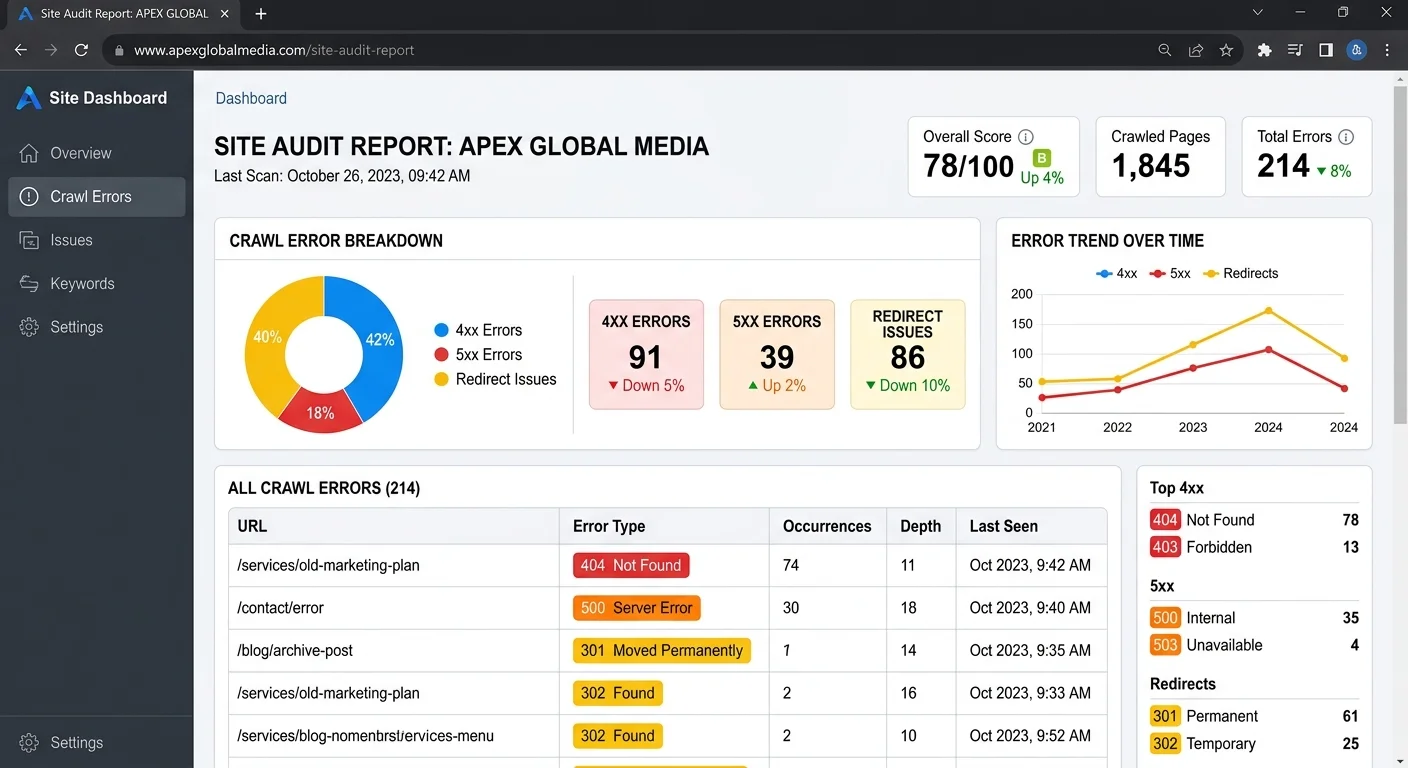Click 5xx Errors in donut legend
This screenshot has height=768, width=1408.
pyautogui.click(x=478, y=354)
